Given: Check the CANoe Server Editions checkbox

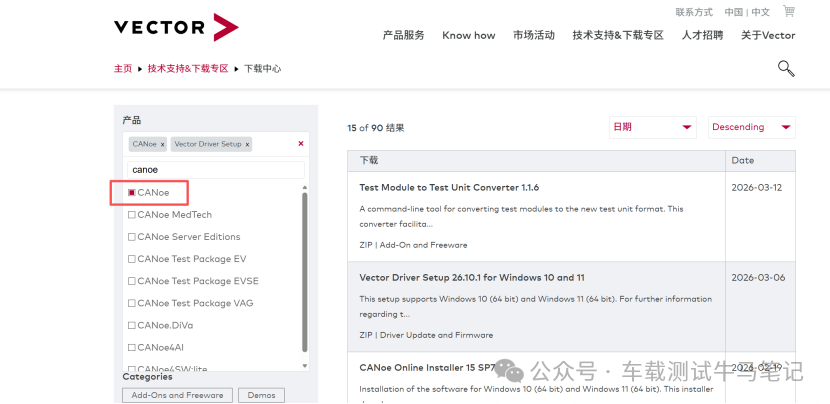Looking at the screenshot, I should (131, 237).
